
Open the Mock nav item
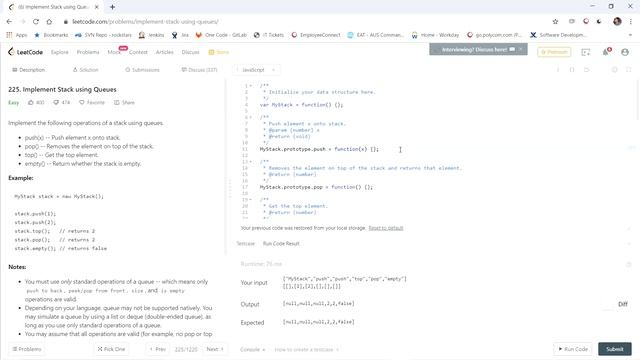[x=114, y=52]
